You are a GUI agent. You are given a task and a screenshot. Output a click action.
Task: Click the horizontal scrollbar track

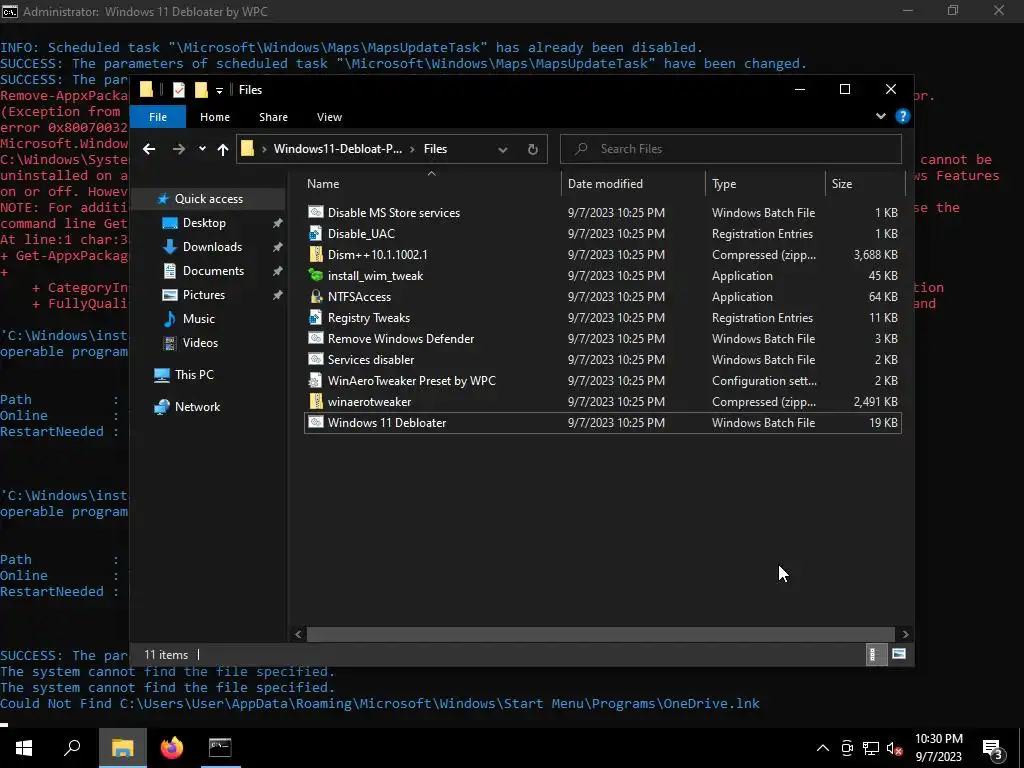click(x=600, y=634)
